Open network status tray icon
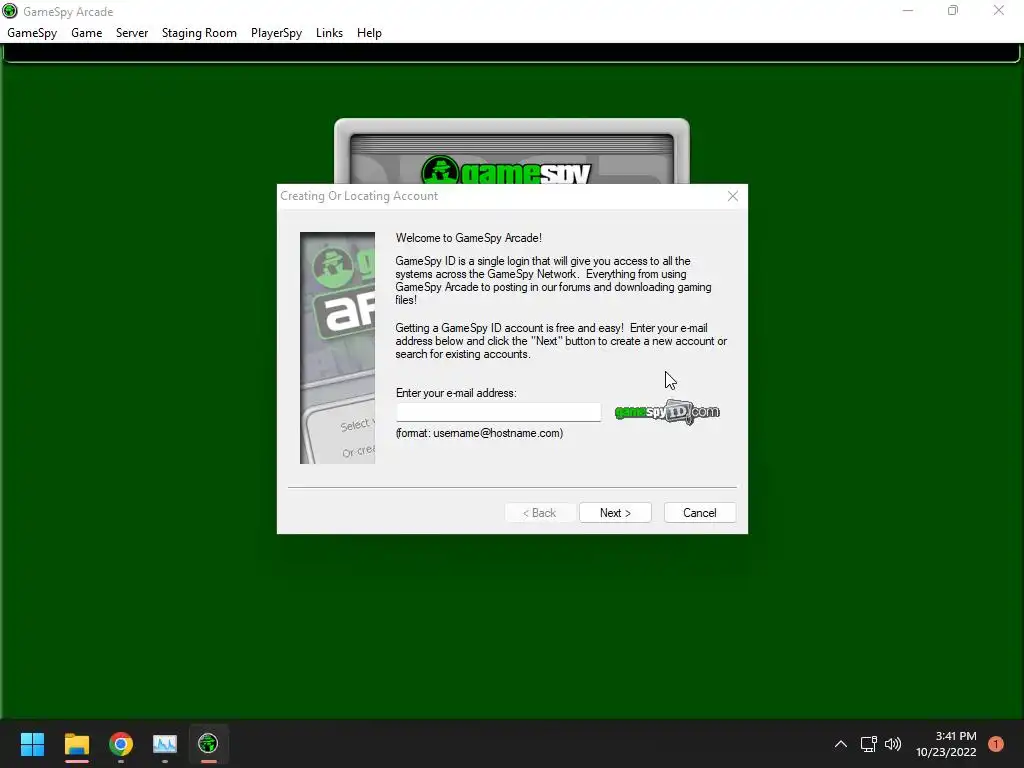 [869, 744]
